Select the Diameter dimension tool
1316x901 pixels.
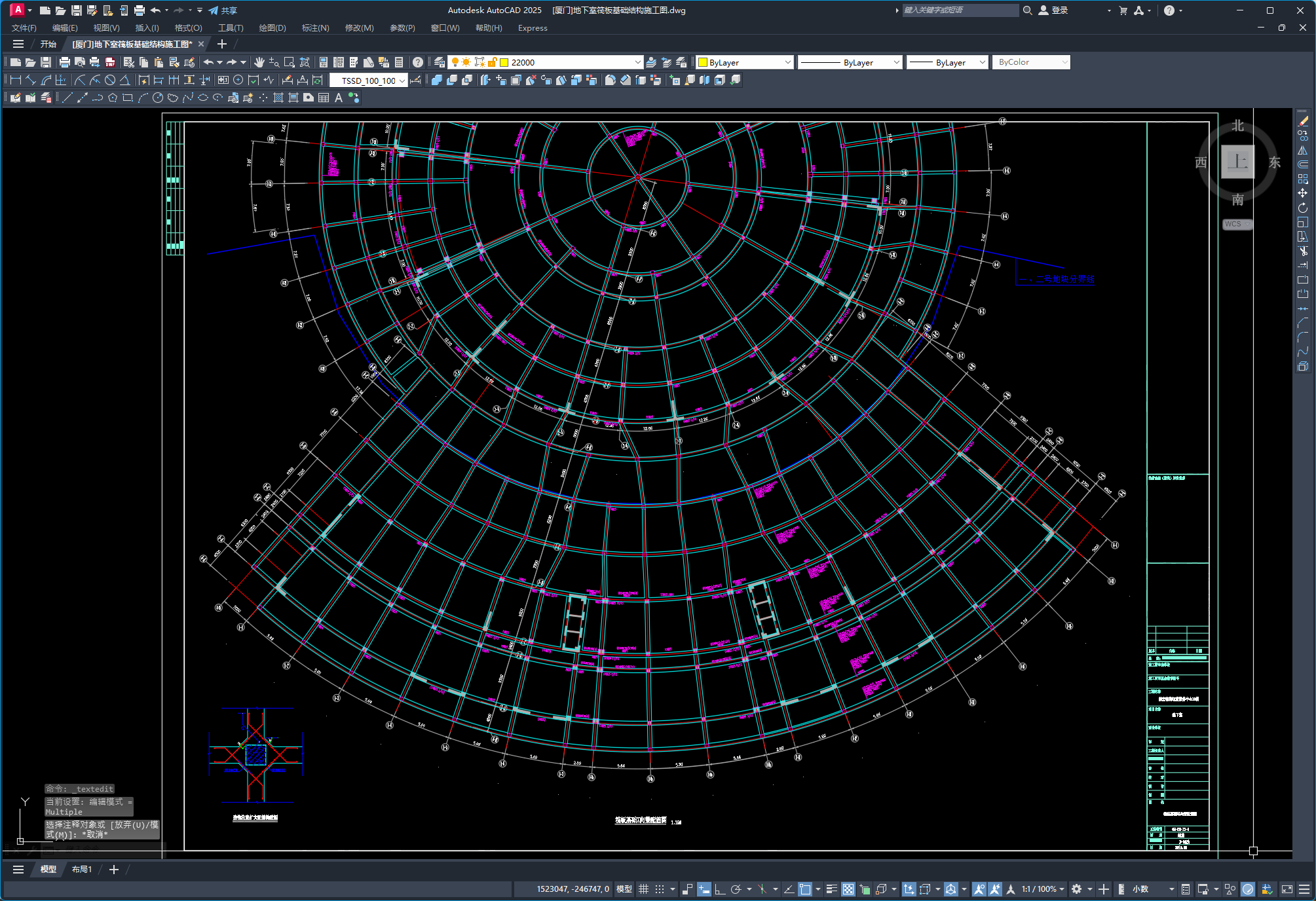click(110, 81)
